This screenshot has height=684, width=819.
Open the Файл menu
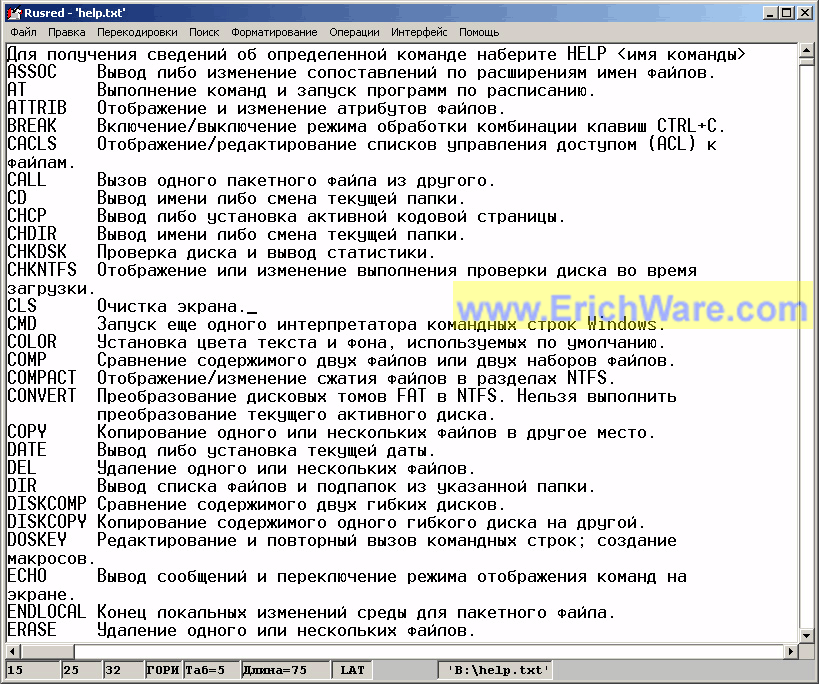(23, 32)
